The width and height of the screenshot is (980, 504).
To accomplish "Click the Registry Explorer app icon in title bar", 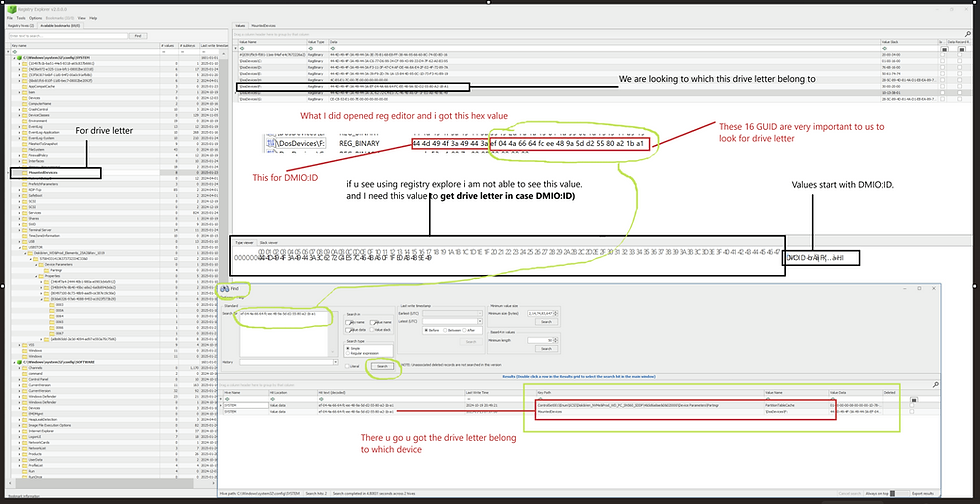I will coord(12,9).
